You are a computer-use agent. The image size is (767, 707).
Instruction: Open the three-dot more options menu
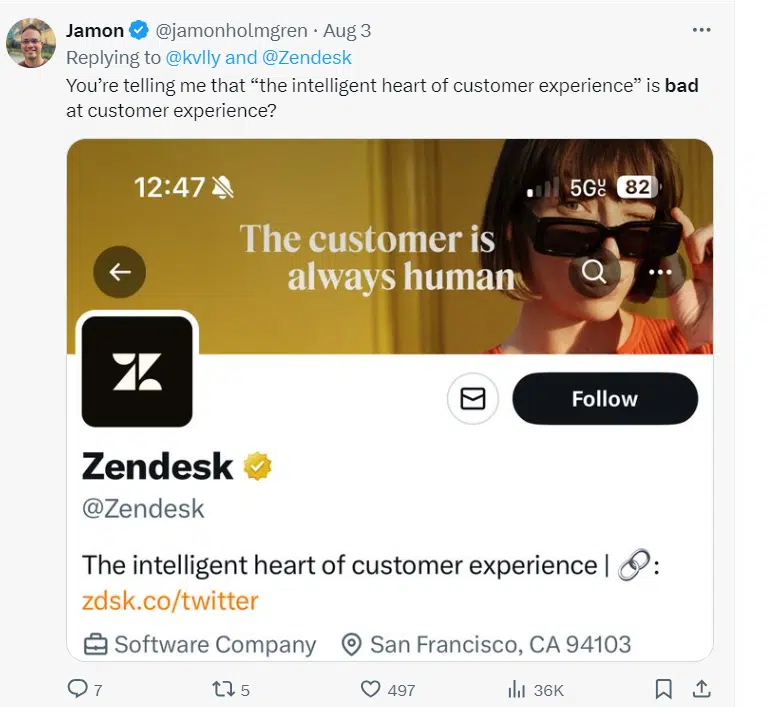(x=702, y=30)
